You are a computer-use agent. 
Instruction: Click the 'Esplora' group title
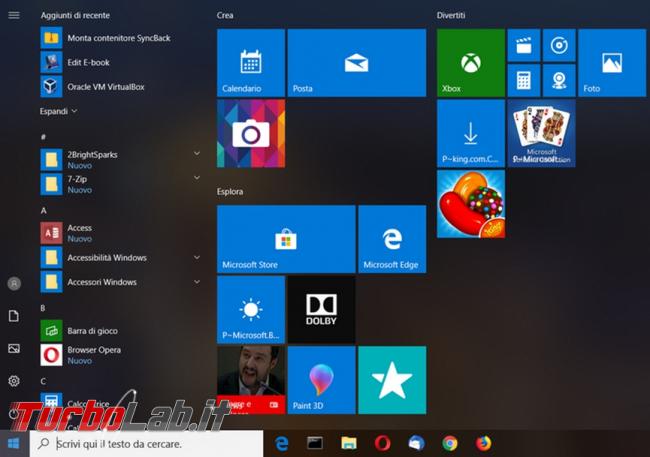(x=230, y=192)
